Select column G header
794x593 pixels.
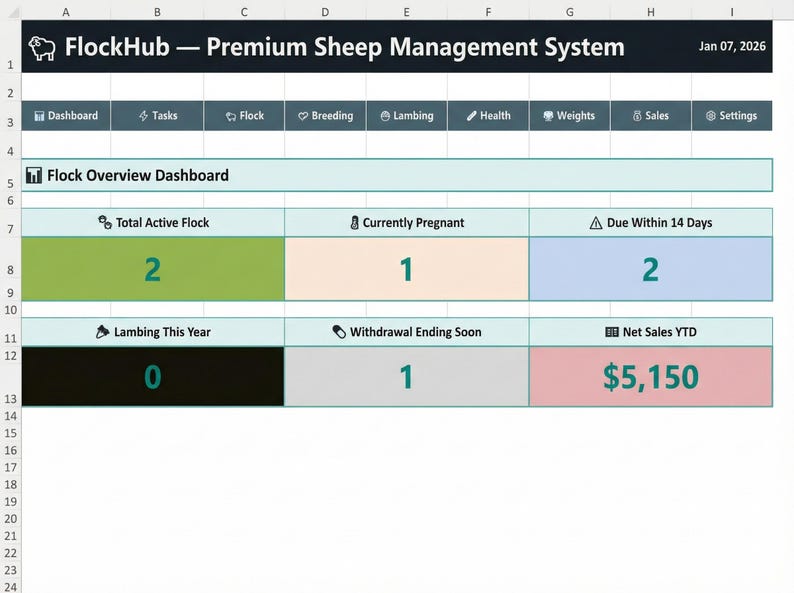point(570,12)
